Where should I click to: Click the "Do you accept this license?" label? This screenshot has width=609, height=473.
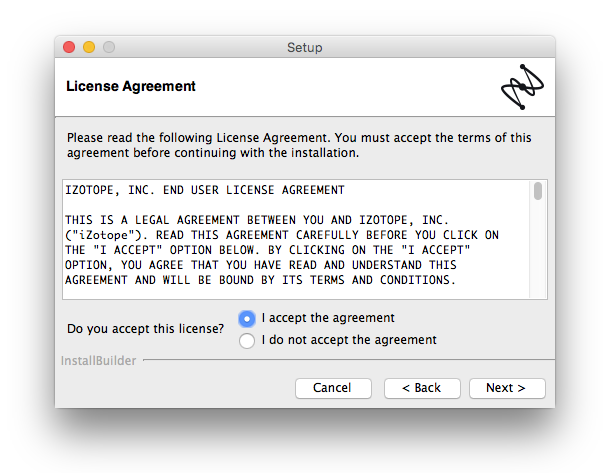click(x=145, y=329)
